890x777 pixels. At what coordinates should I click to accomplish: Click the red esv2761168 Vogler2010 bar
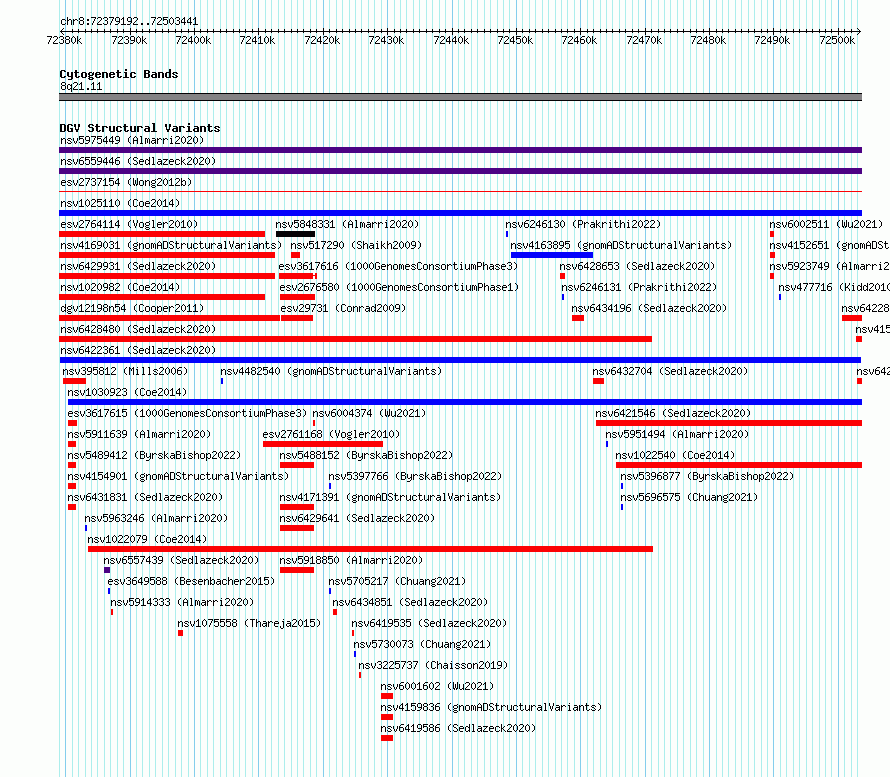point(323,444)
